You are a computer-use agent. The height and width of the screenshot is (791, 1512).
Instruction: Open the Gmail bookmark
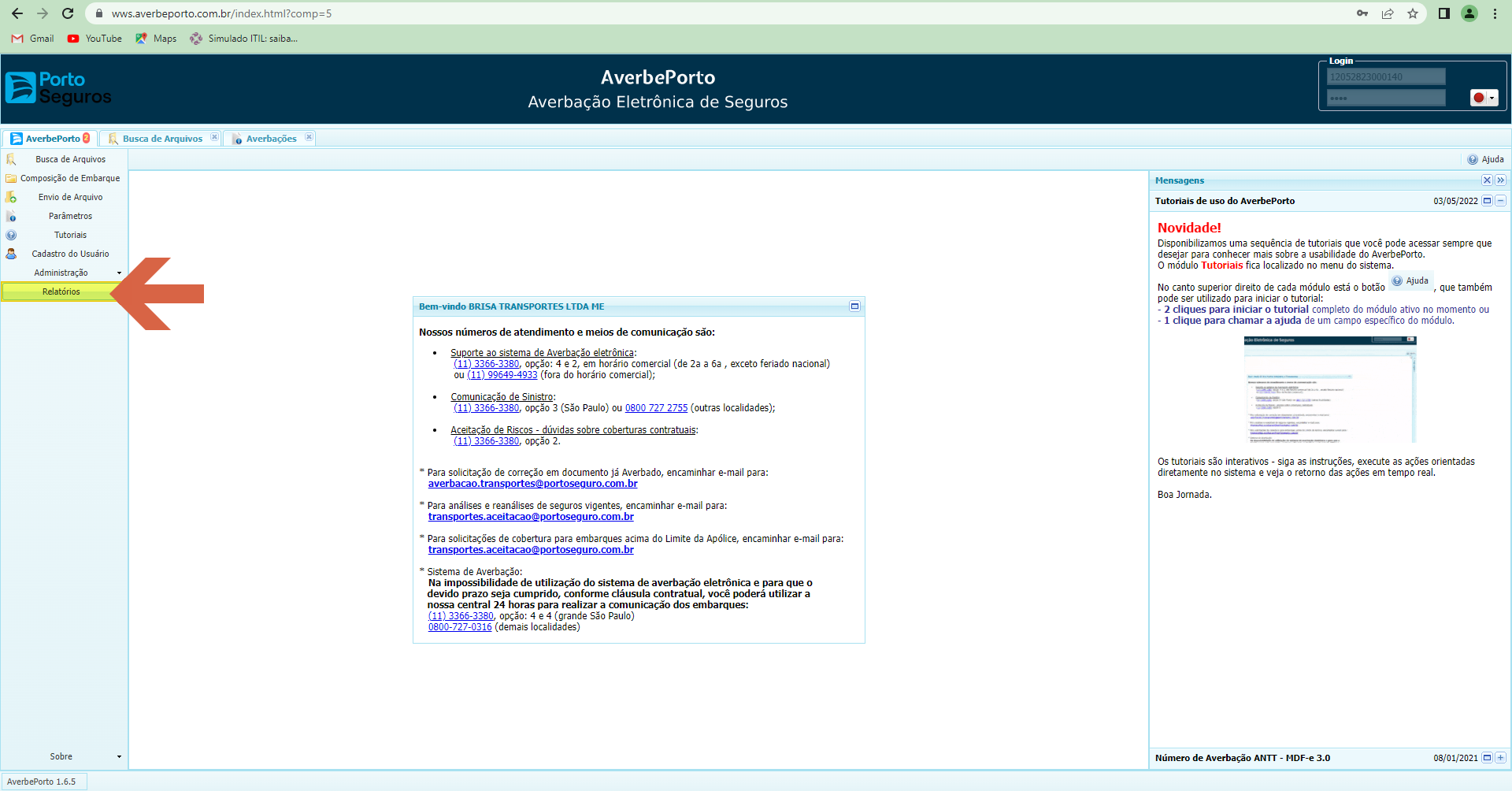[33, 39]
